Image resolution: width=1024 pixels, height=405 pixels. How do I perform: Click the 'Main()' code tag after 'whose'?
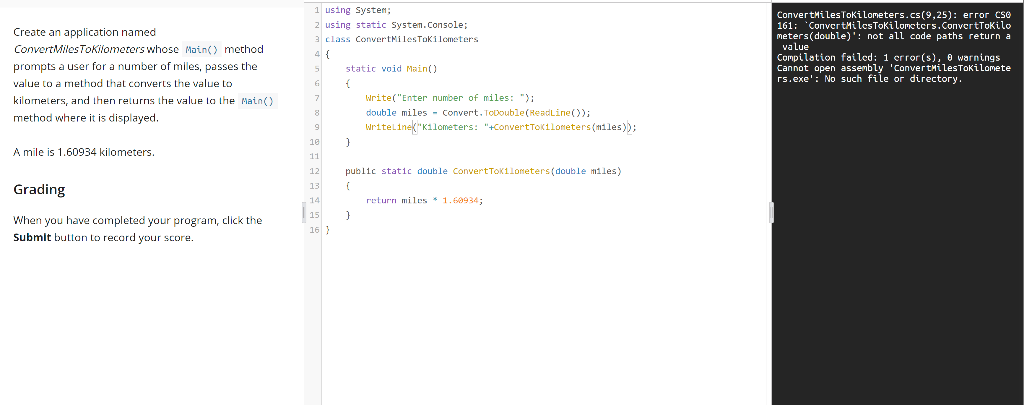point(201,50)
